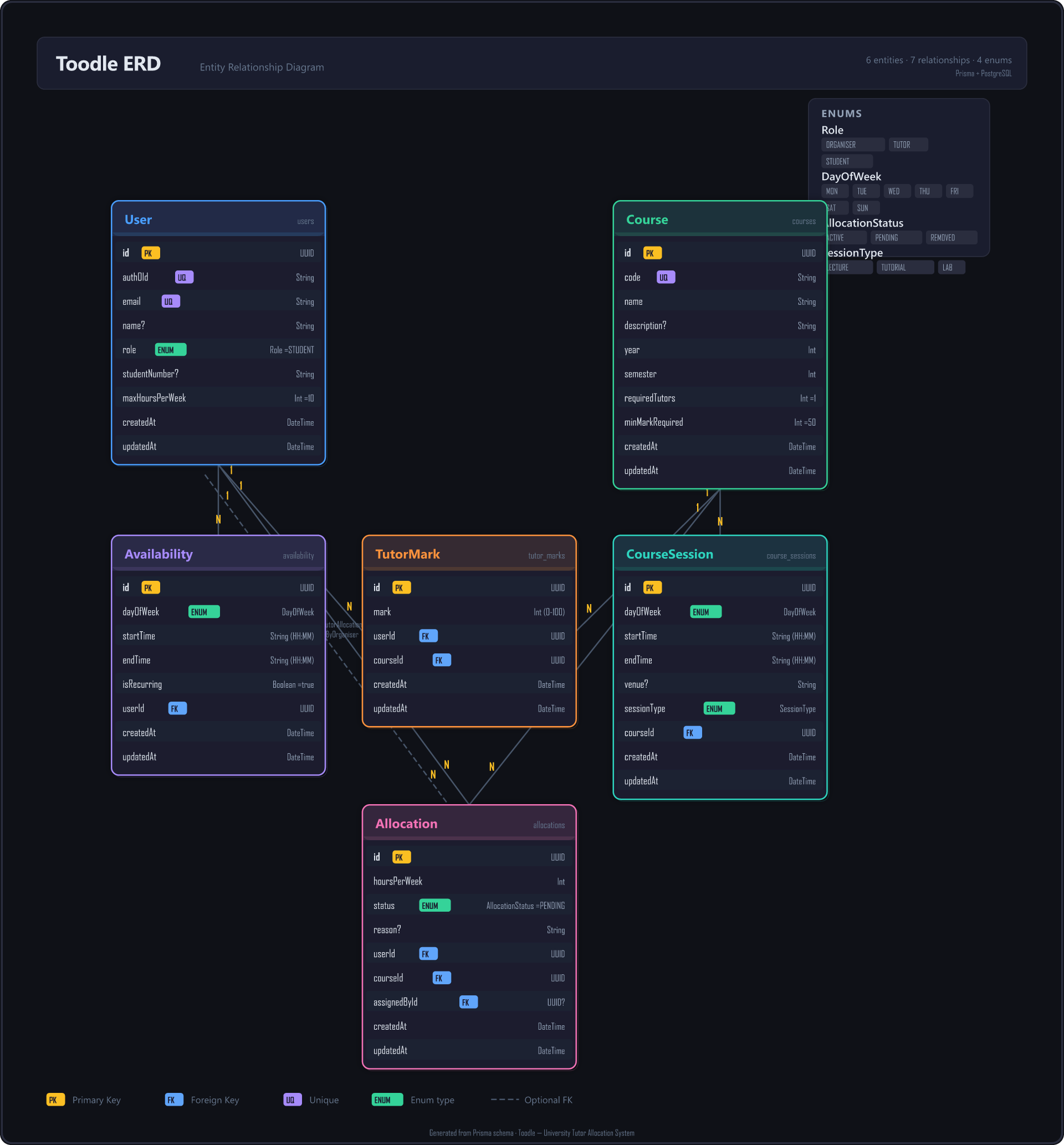Click the 'reason?' field in Allocation
The image size is (1064, 1145).
[x=386, y=930]
